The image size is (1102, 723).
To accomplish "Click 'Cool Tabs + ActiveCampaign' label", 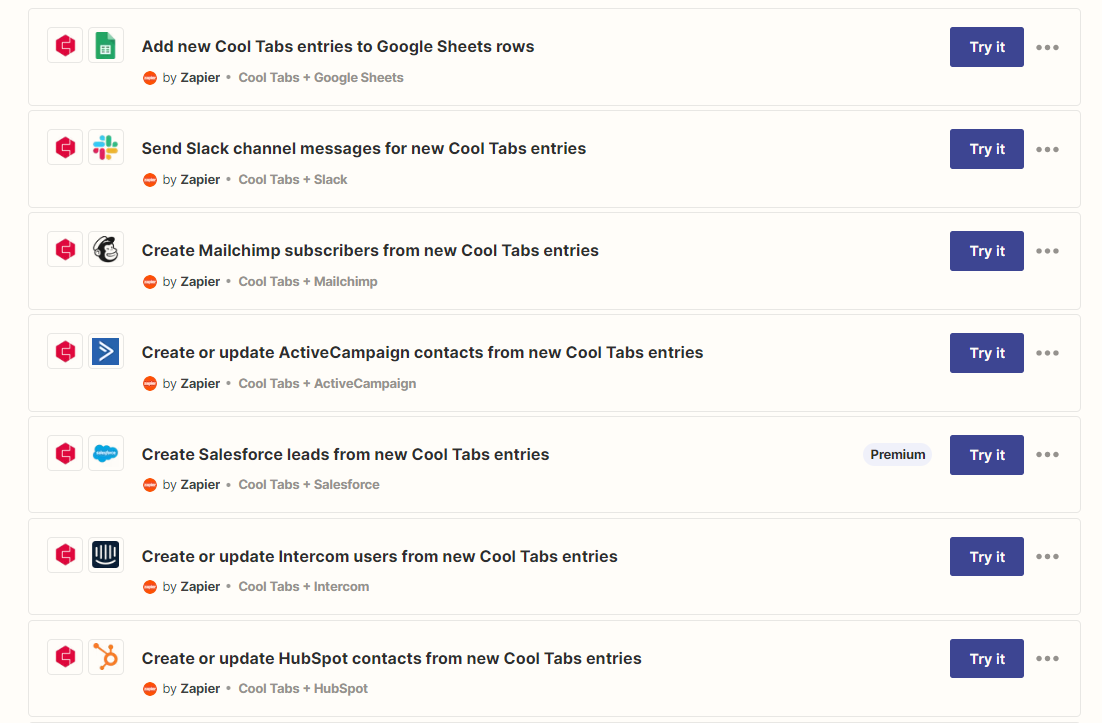I will (327, 383).
